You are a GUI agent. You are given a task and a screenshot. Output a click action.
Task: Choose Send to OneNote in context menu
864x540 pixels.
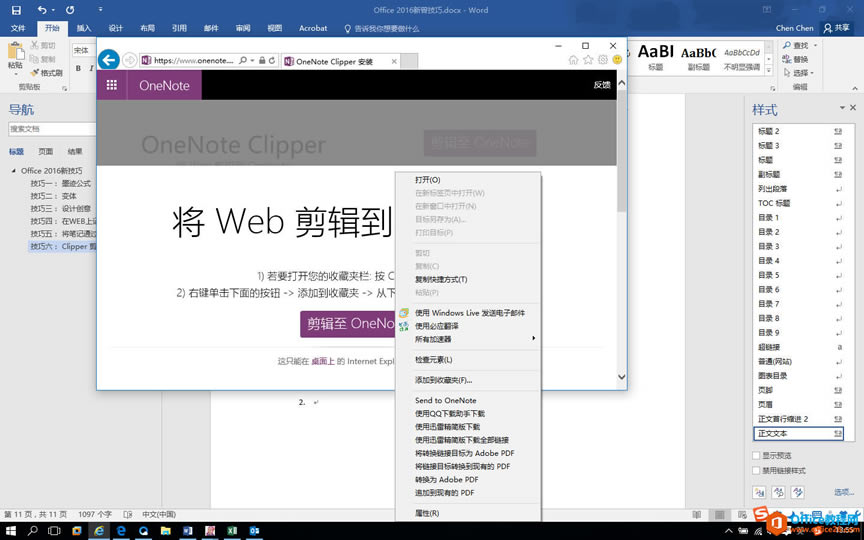click(x=446, y=401)
